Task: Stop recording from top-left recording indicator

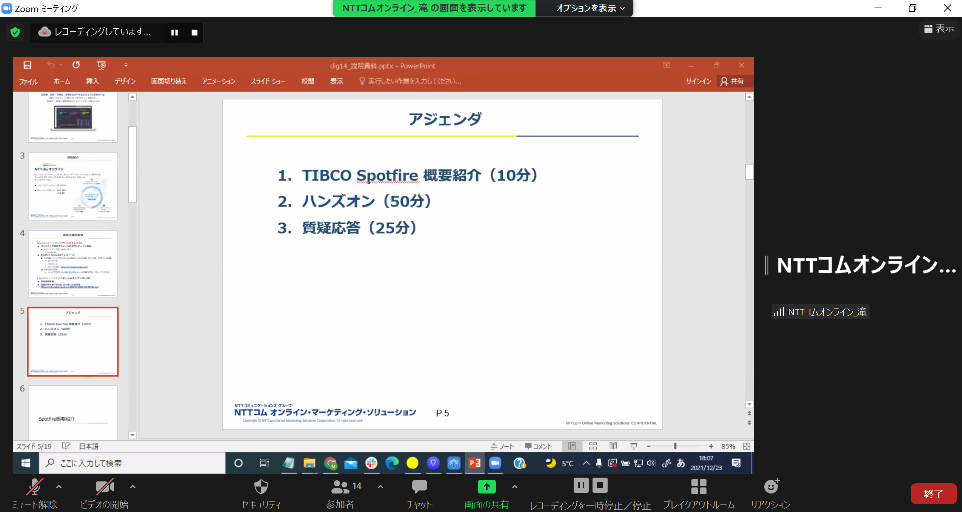Action: pyautogui.click(x=194, y=32)
